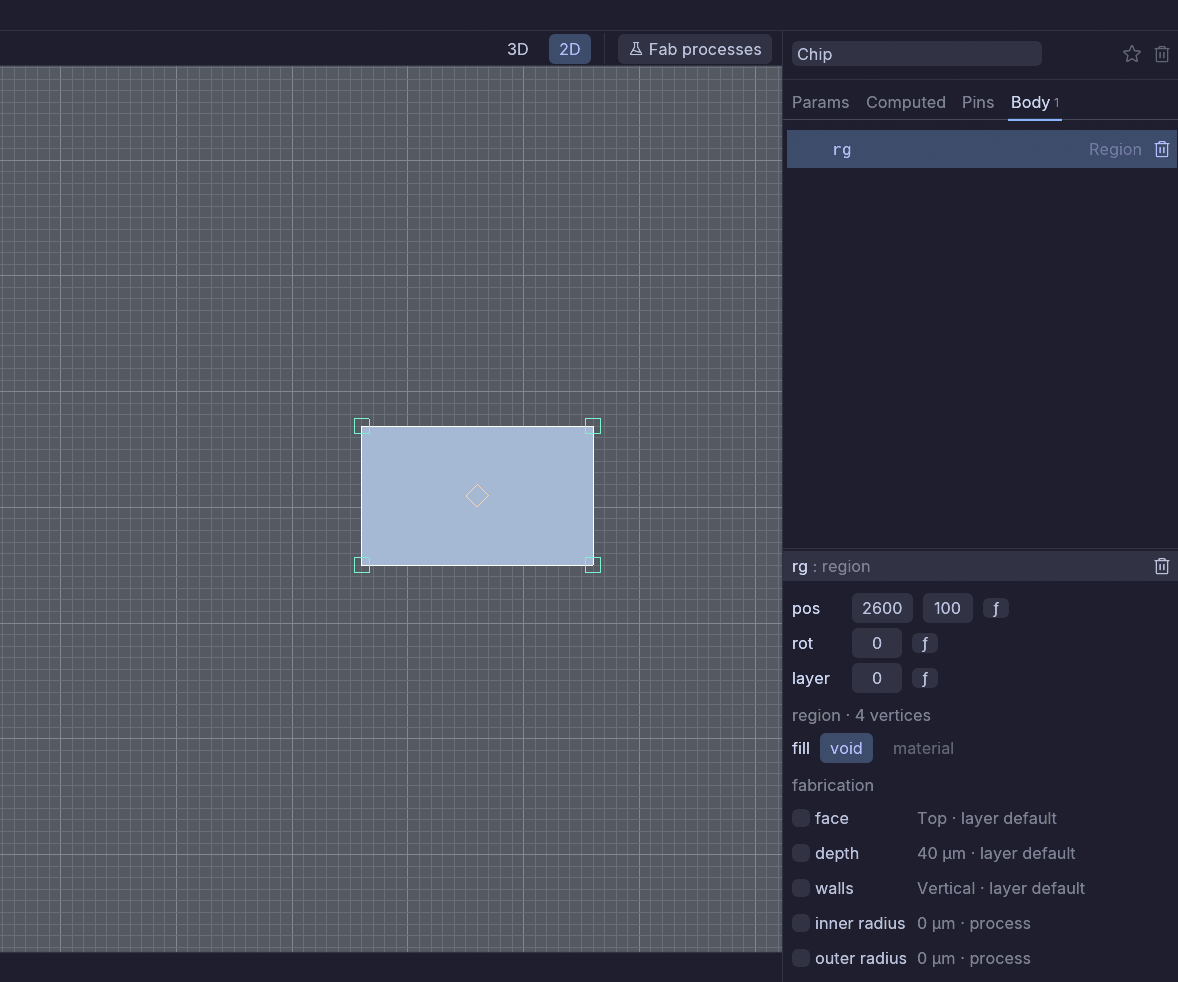Switch to 2D view
1178x982 pixels.
(x=569, y=50)
